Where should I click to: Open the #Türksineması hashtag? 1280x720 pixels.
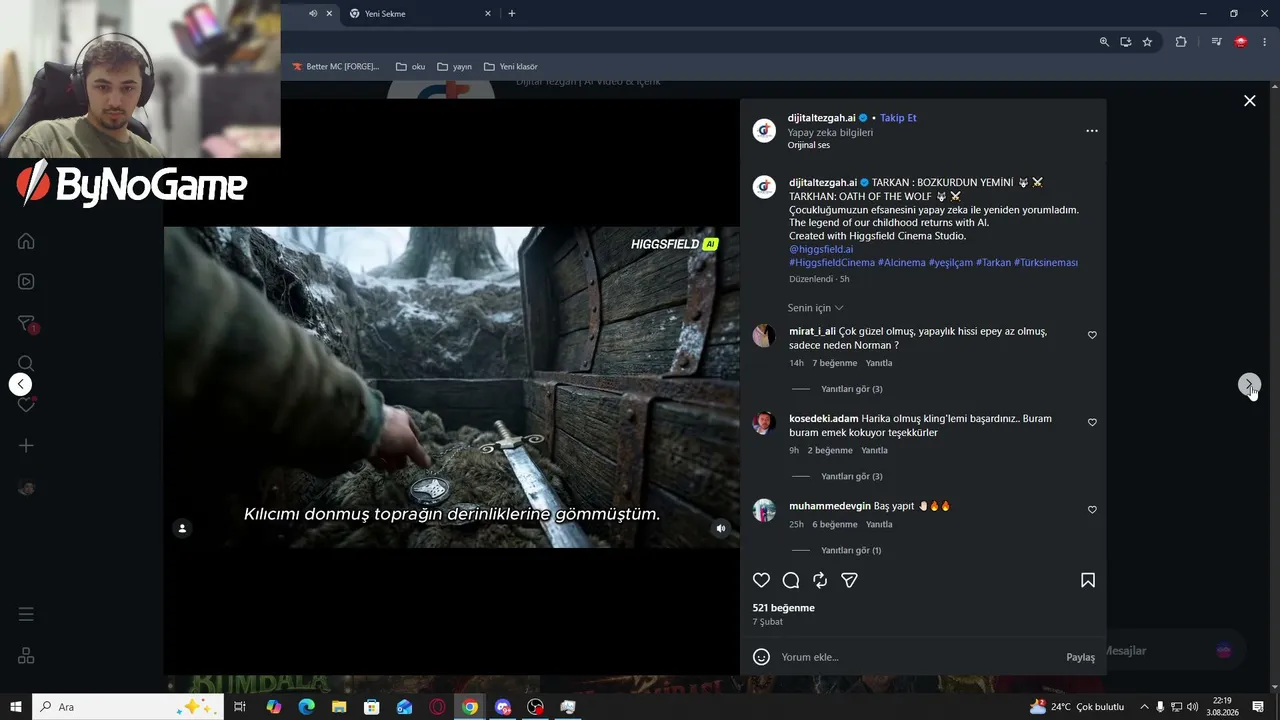pos(1046,263)
